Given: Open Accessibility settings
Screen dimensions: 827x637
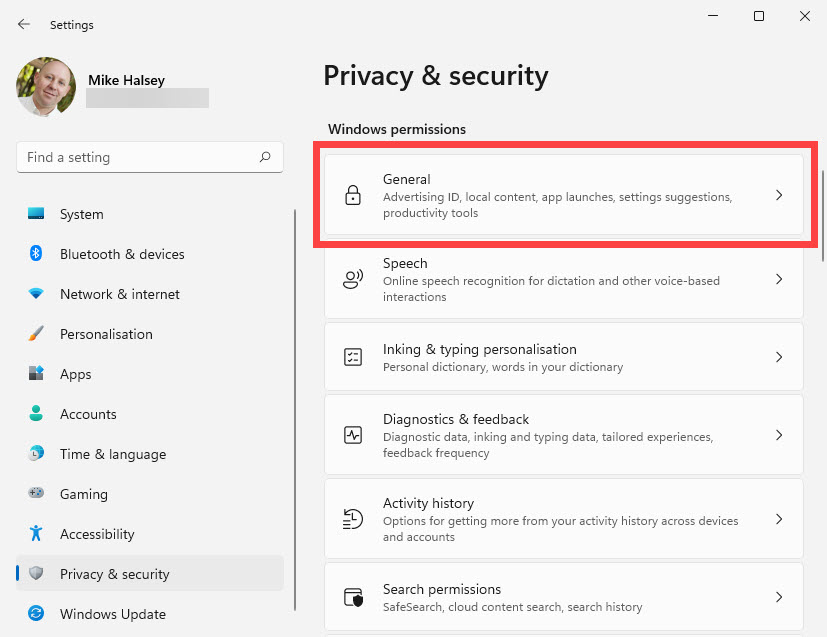Looking at the screenshot, I should 150,534.
